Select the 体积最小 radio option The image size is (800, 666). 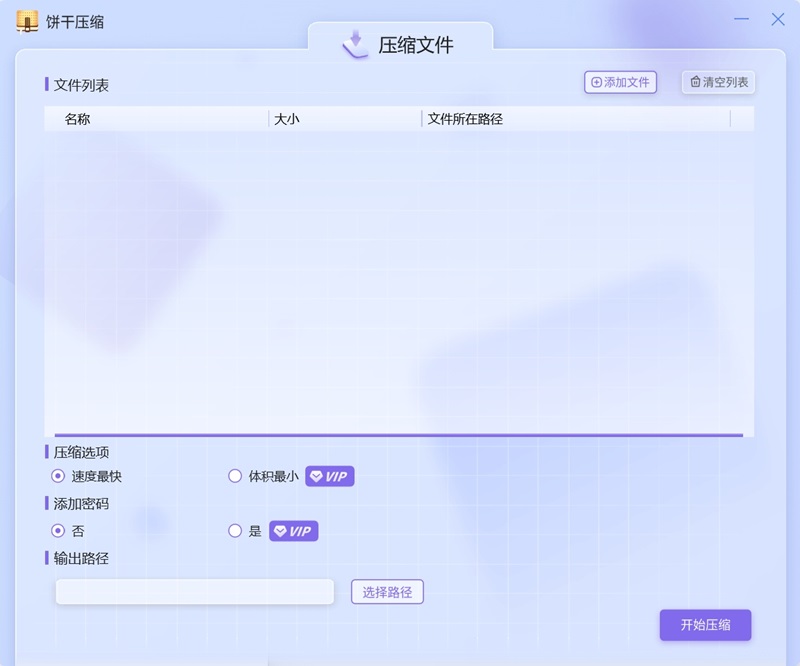(235, 476)
